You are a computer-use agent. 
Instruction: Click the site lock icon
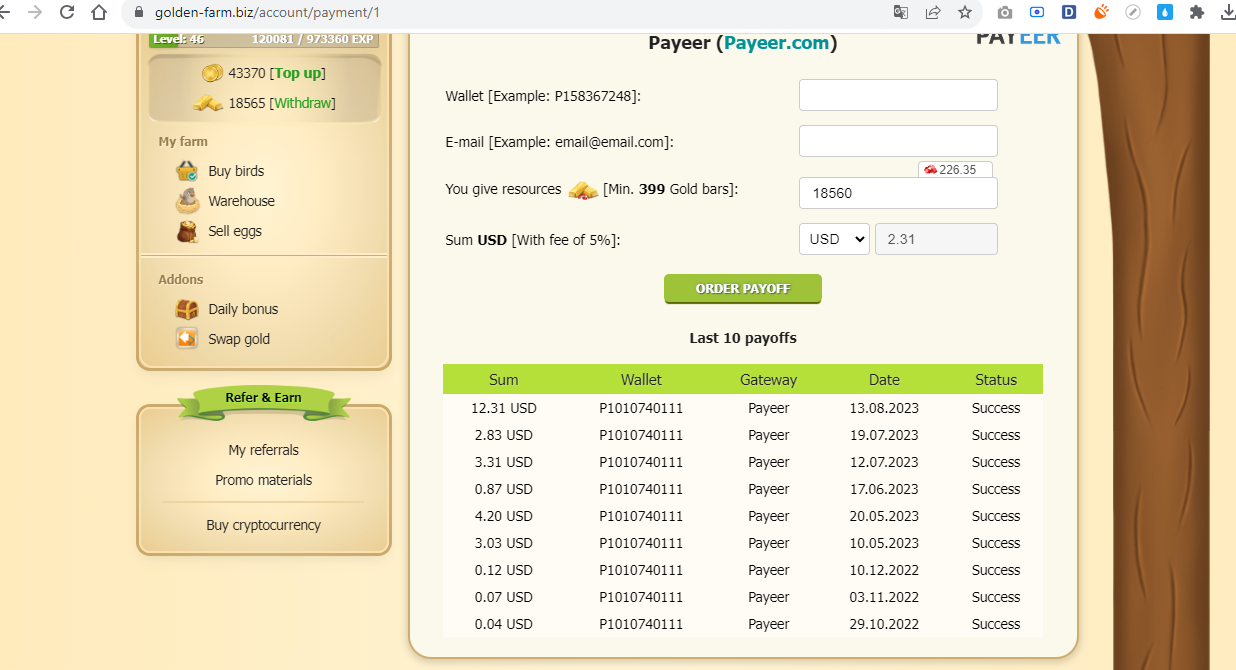(139, 13)
